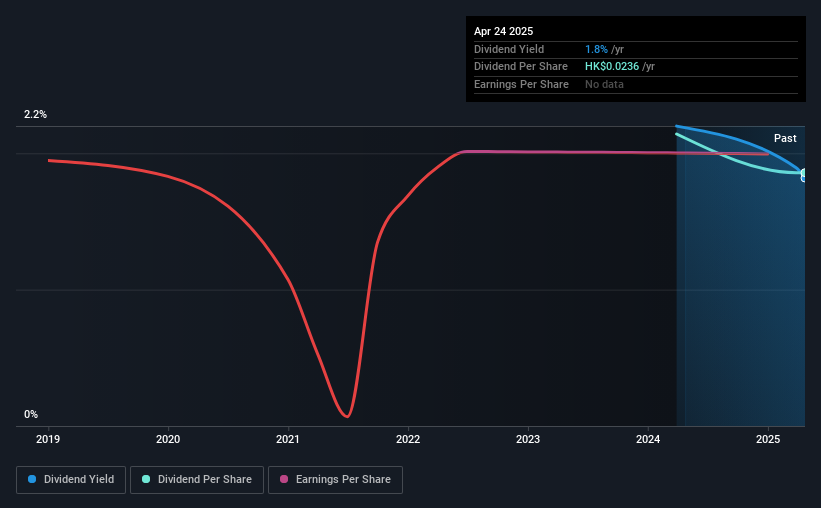Image resolution: width=821 pixels, height=508 pixels.
Task: Click the 2.2% y-axis label
Action: 35,114
